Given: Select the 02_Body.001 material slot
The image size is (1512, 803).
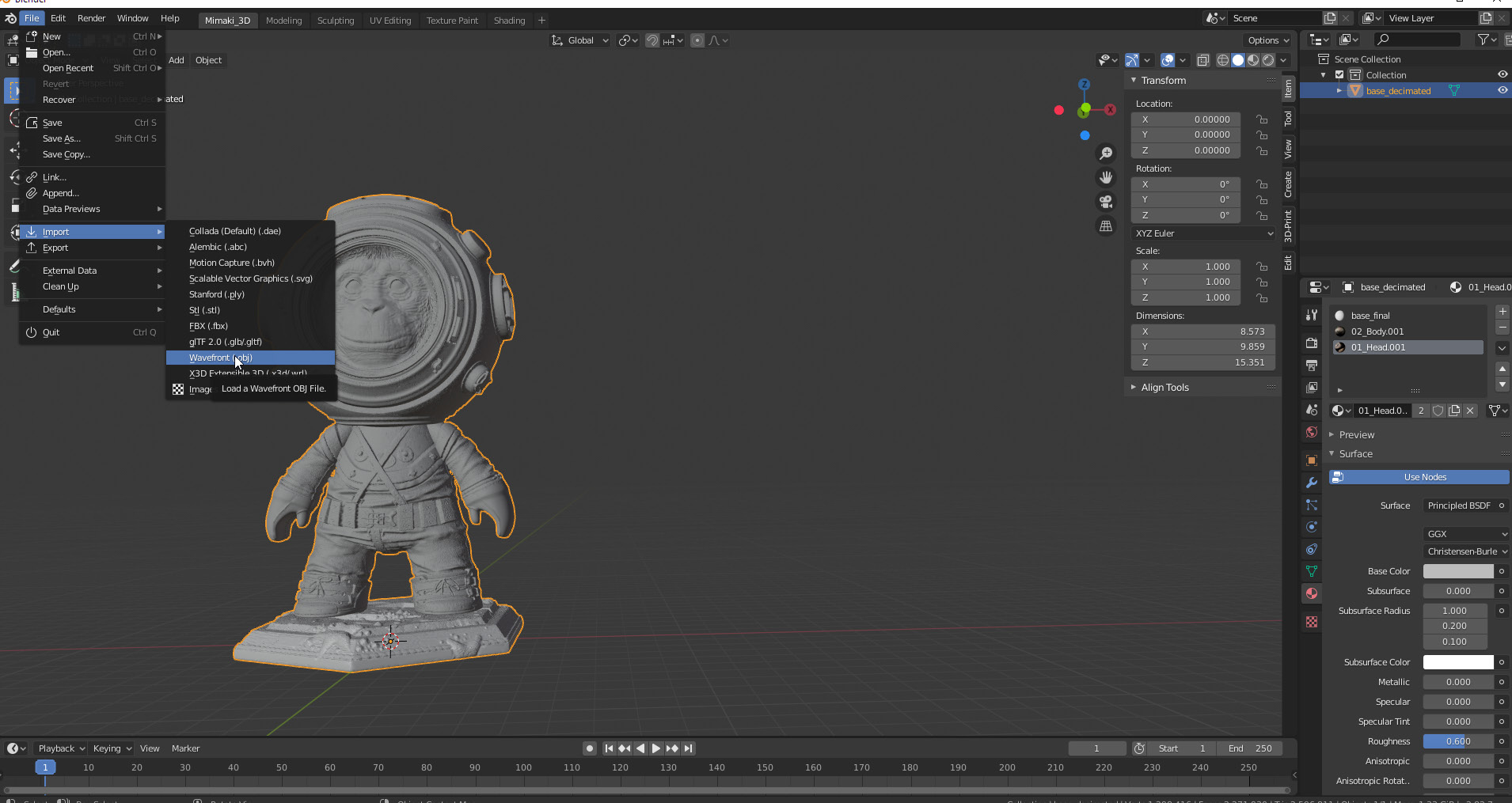Looking at the screenshot, I should pos(1408,331).
